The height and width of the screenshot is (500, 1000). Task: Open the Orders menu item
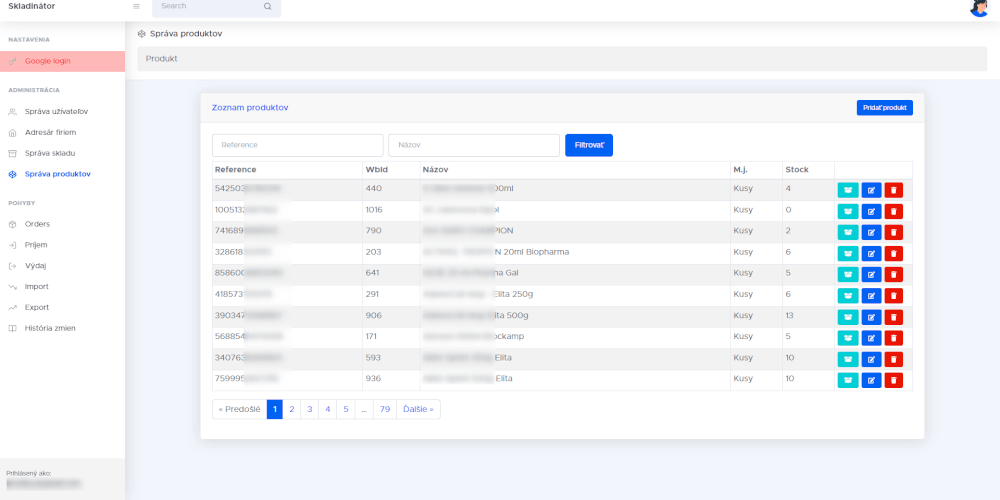click(x=37, y=224)
